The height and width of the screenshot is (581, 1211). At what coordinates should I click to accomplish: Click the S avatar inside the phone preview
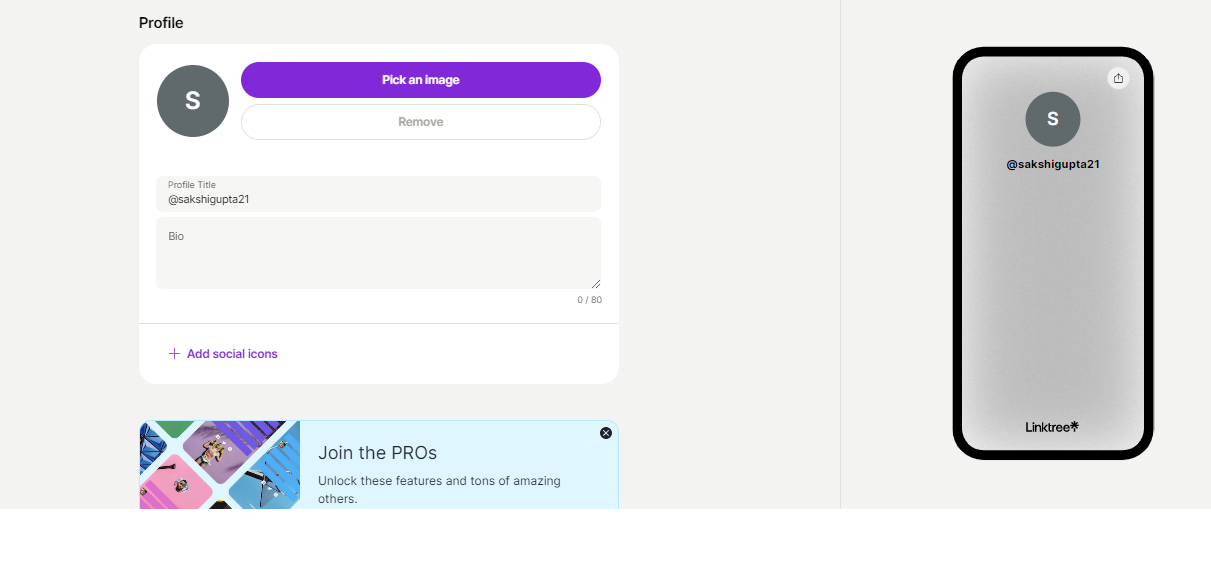1052,119
